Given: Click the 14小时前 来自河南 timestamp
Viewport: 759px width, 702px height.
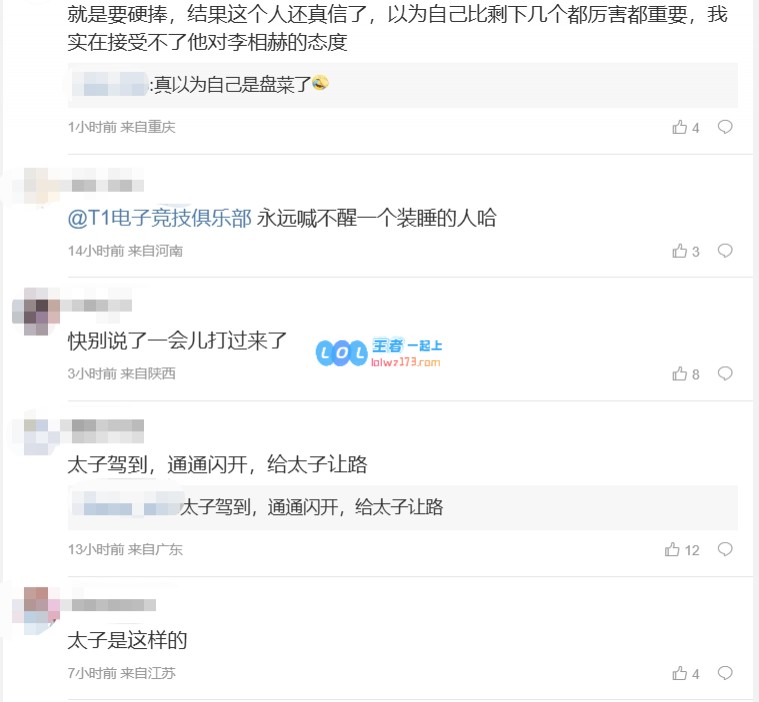Looking at the screenshot, I should pyautogui.click(x=125, y=251).
